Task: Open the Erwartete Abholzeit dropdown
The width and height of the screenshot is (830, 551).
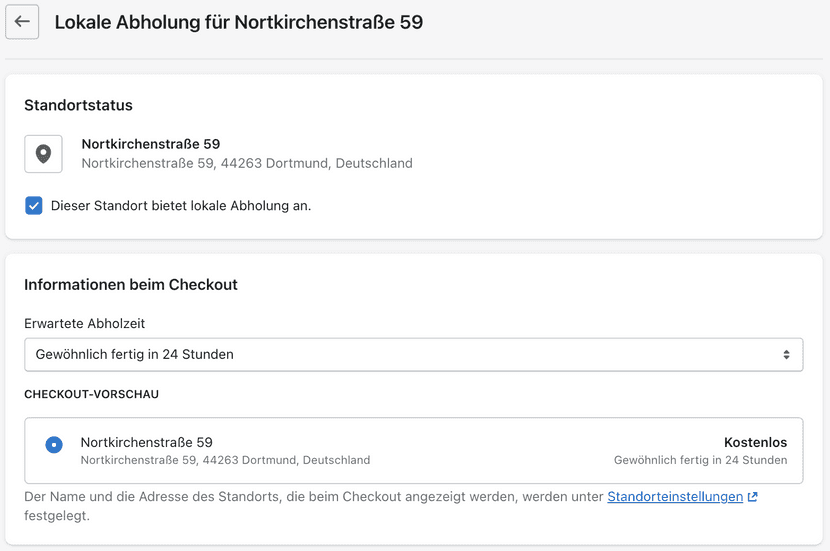Action: pos(413,355)
